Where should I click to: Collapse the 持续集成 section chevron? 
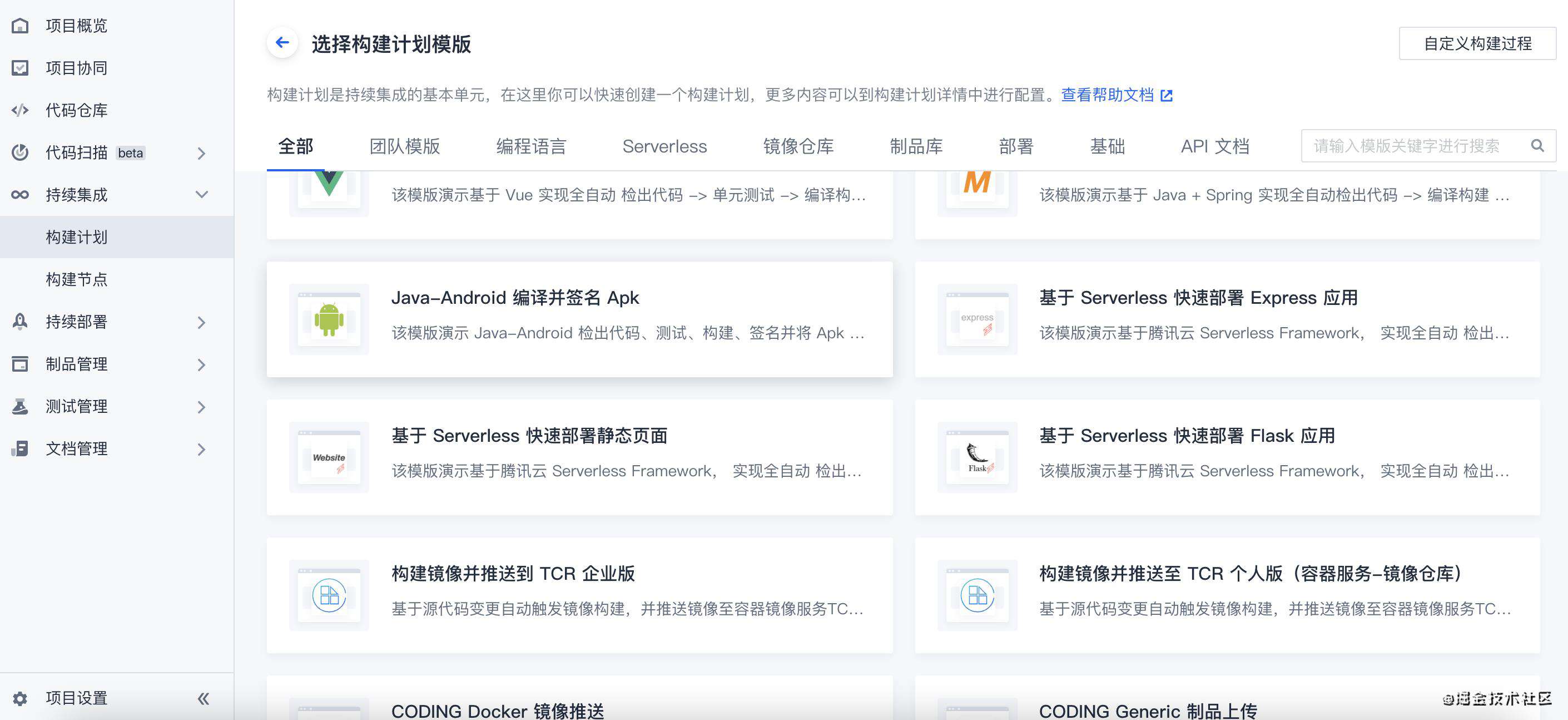tap(201, 195)
